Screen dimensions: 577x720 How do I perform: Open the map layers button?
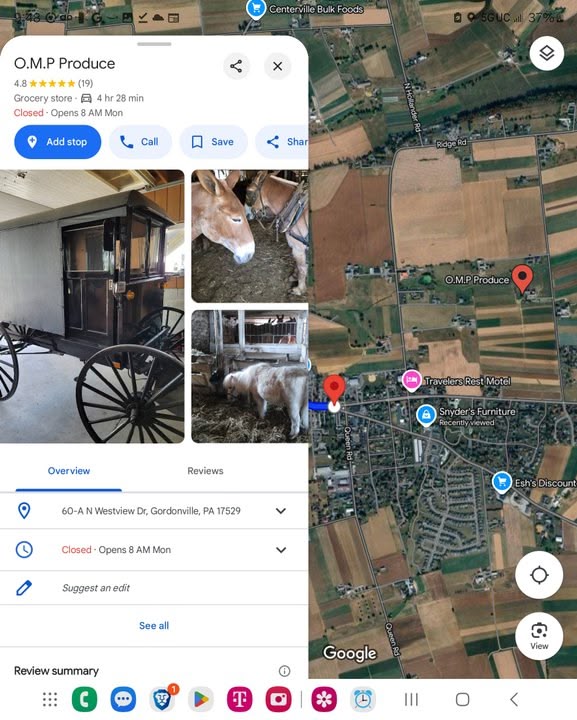[x=546, y=53]
